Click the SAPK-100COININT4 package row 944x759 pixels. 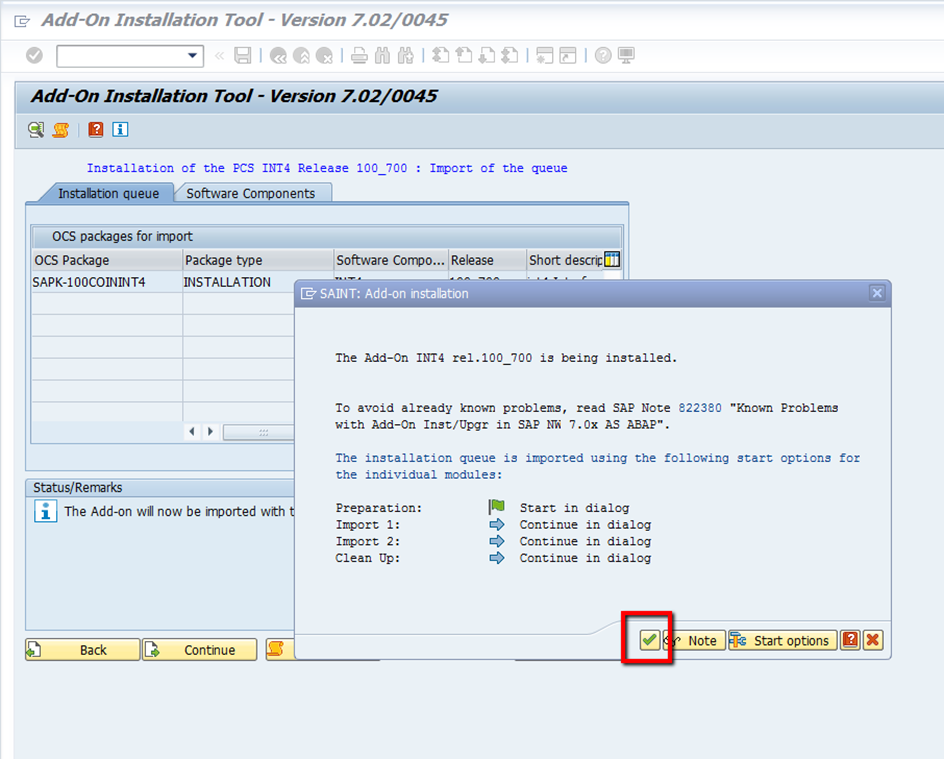click(x=89, y=282)
